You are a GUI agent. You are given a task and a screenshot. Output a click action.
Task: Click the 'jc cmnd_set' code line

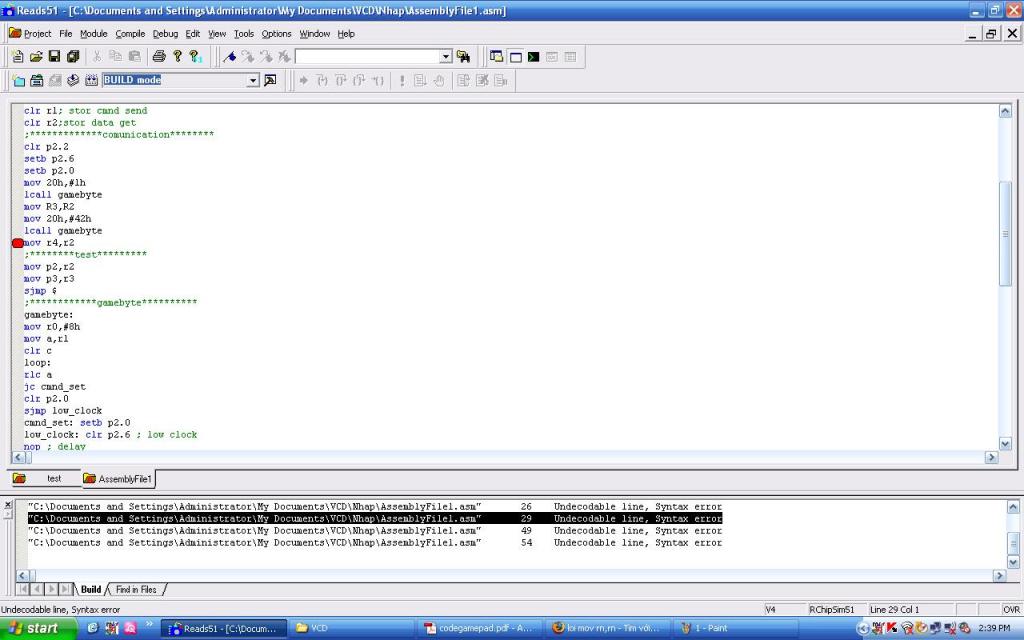[55, 387]
